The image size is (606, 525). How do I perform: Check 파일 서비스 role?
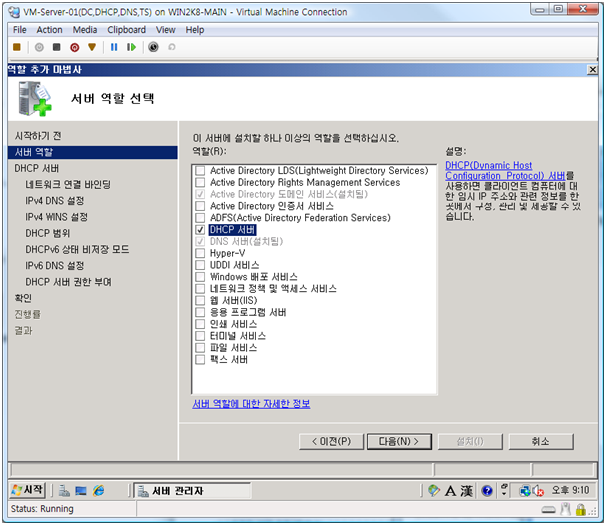(200, 348)
